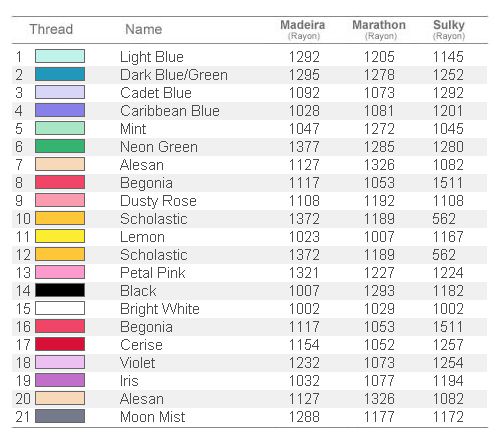The image size is (500, 438).
Task: Select the Dark Blue/Green thread swatch
Action: click(x=60, y=74)
